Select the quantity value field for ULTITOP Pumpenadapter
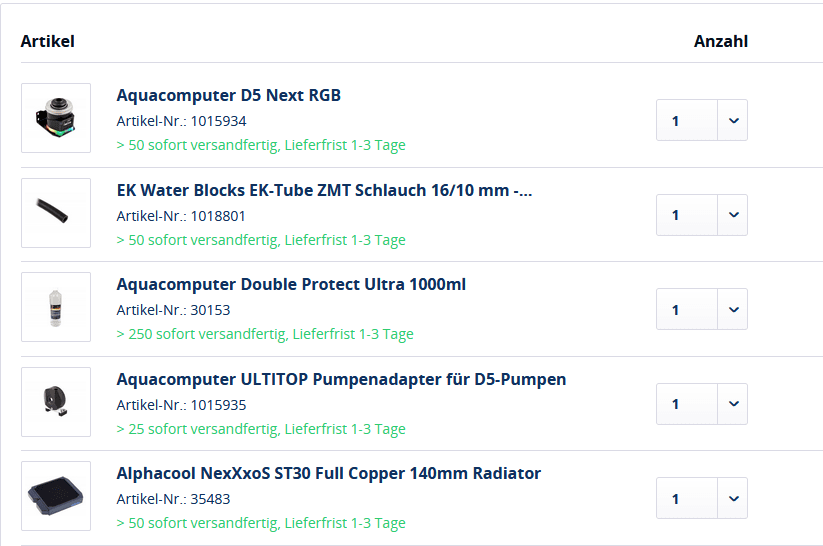Image resolution: width=823 pixels, height=546 pixels. pos(687,404)
